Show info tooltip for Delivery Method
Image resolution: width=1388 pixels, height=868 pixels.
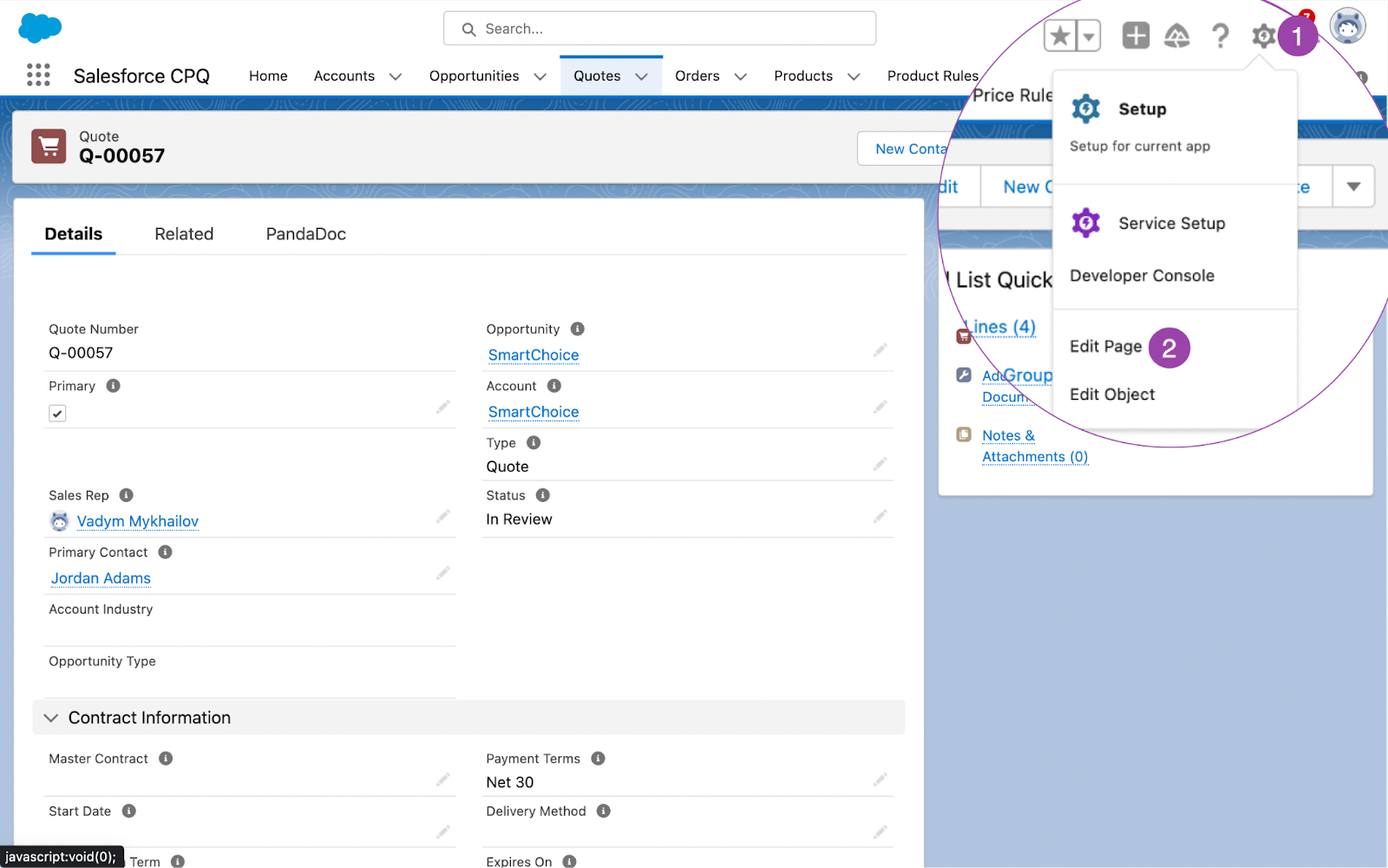click(x=604, y=811)
